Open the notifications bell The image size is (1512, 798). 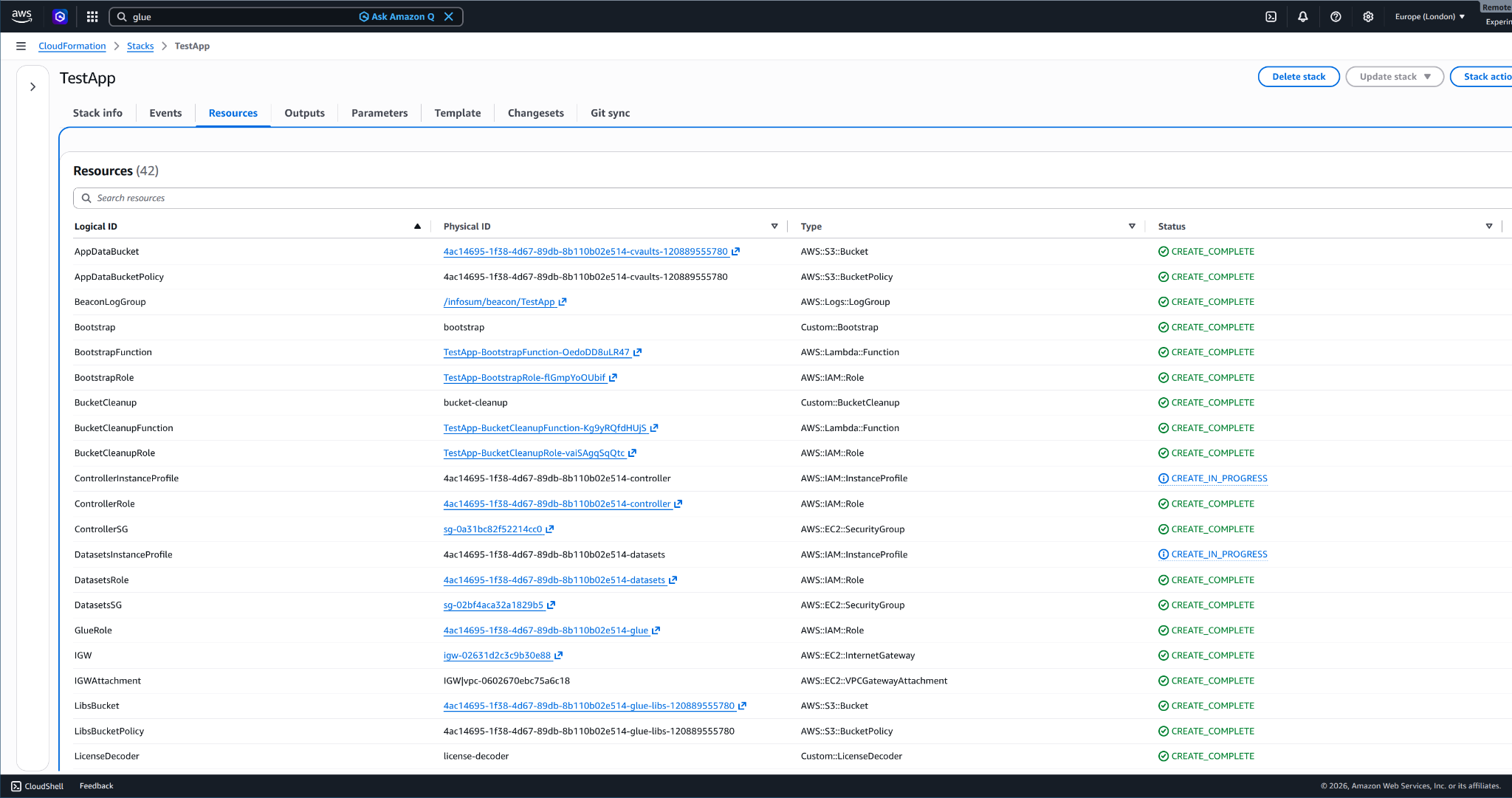[x=1303, y=16]
